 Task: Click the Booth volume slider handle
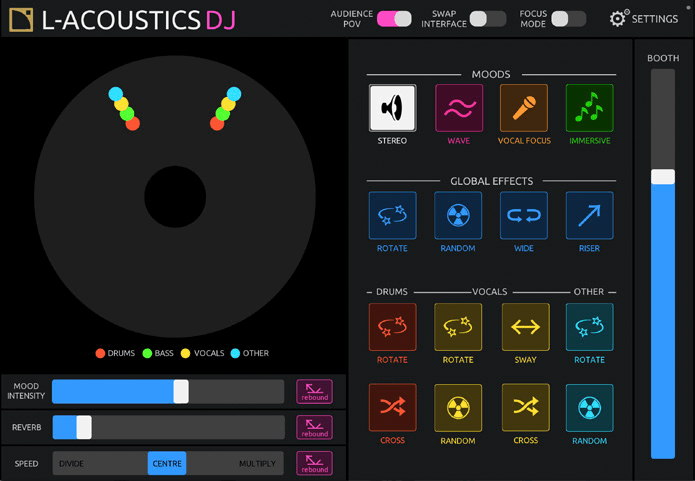point(663,177)
